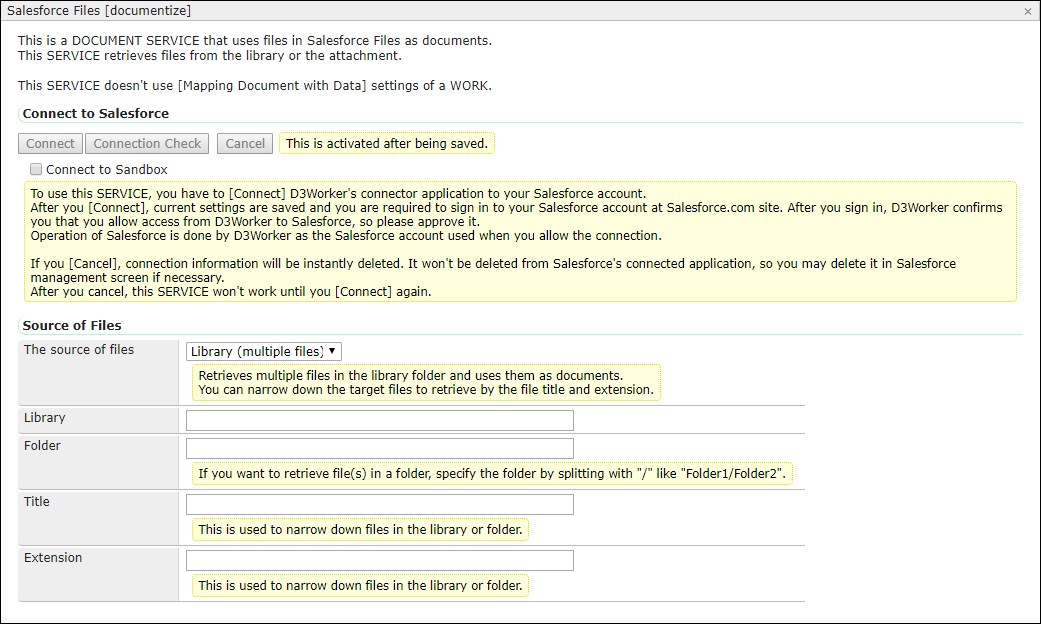Focus the Library text field

380,420
